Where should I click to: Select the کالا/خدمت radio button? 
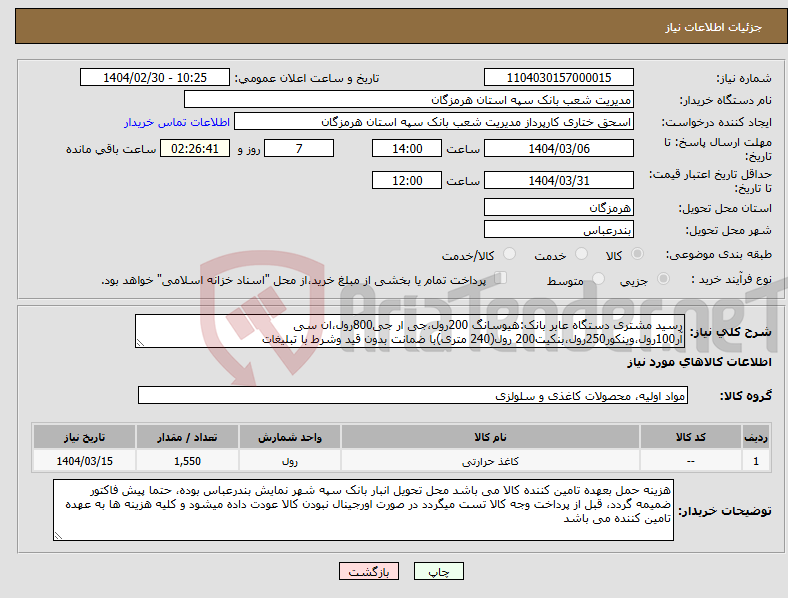(x=510, y=254)
